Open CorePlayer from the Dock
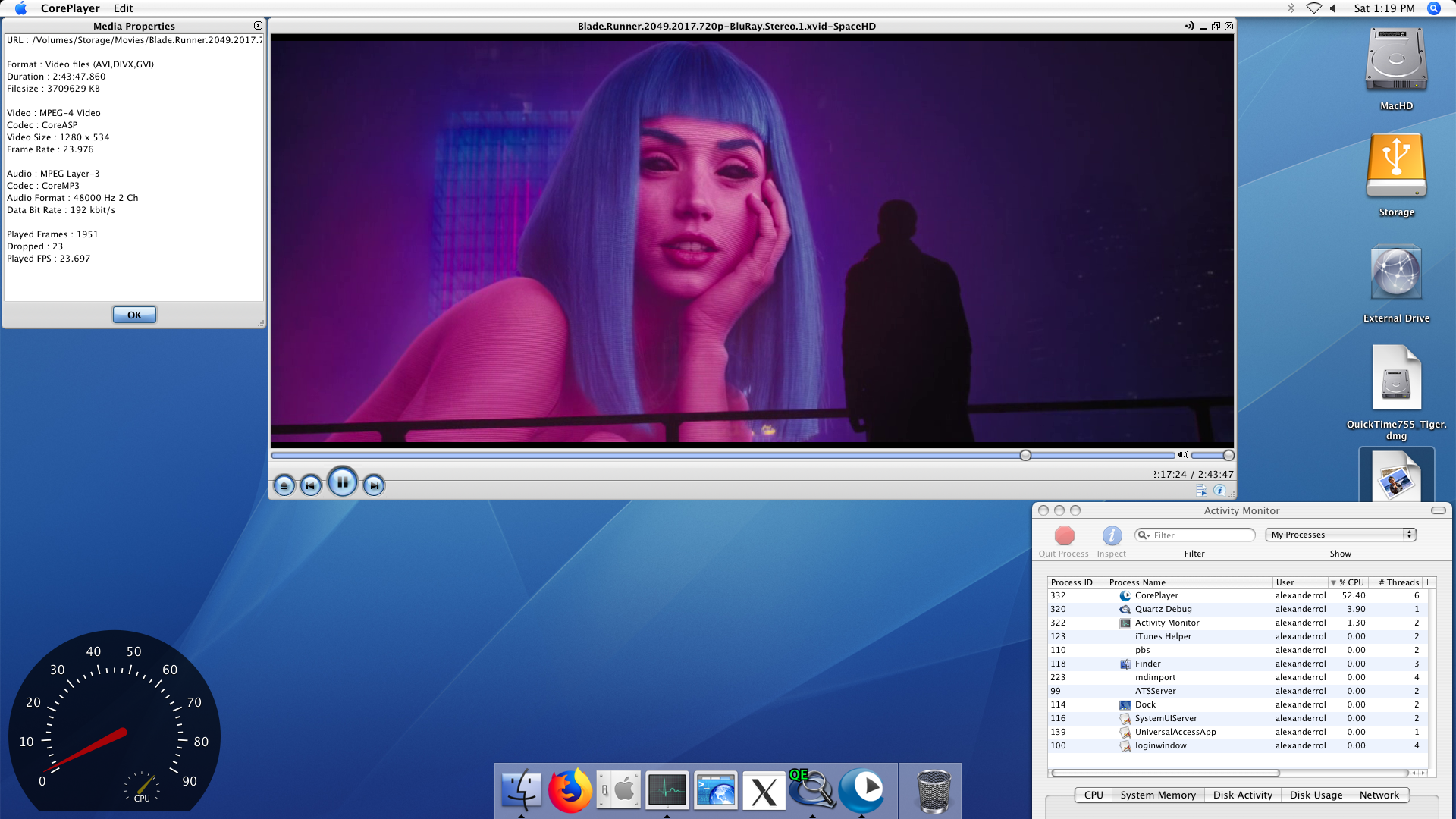 861,789
